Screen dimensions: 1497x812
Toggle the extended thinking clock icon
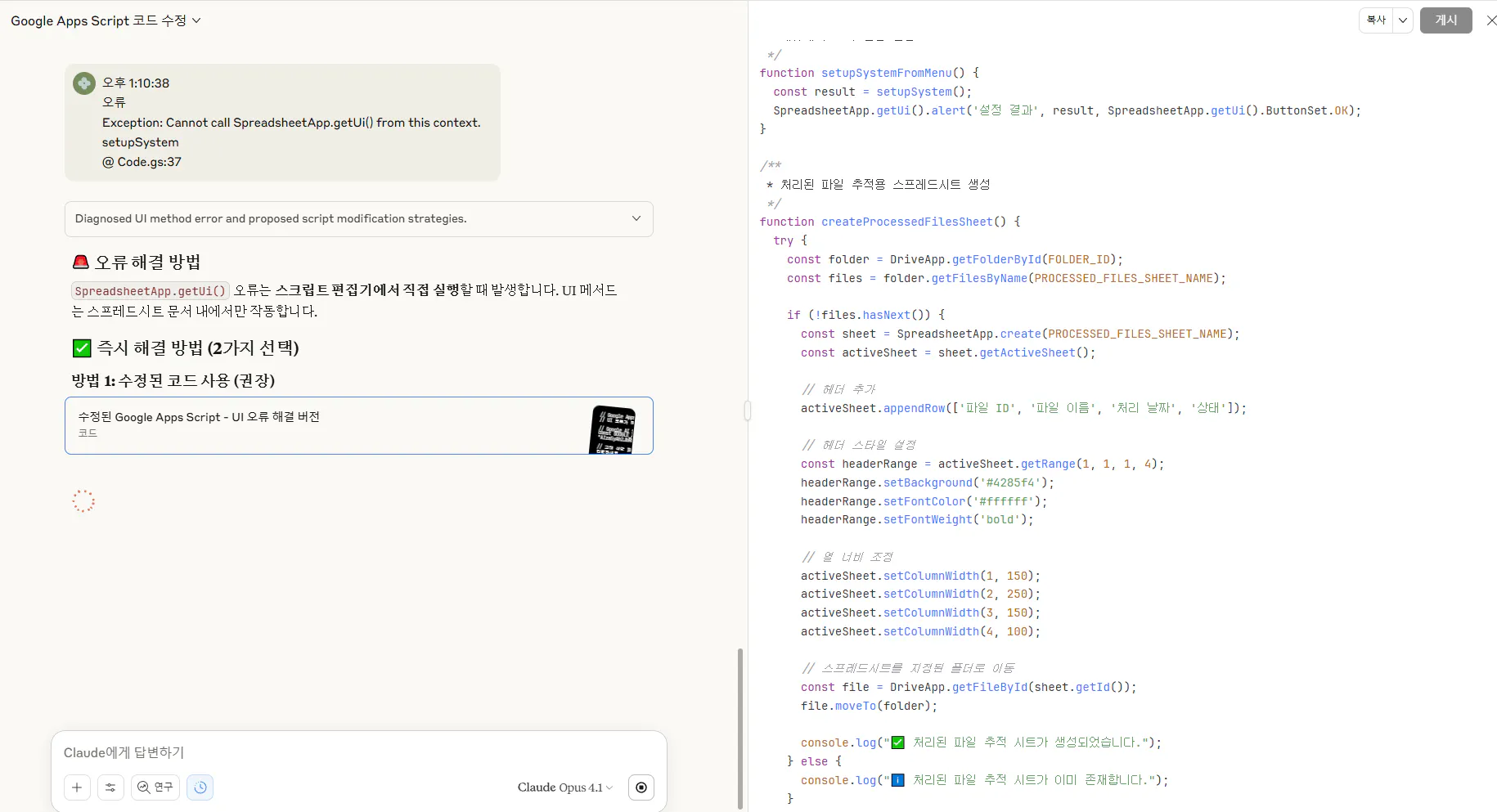point(200,787)
